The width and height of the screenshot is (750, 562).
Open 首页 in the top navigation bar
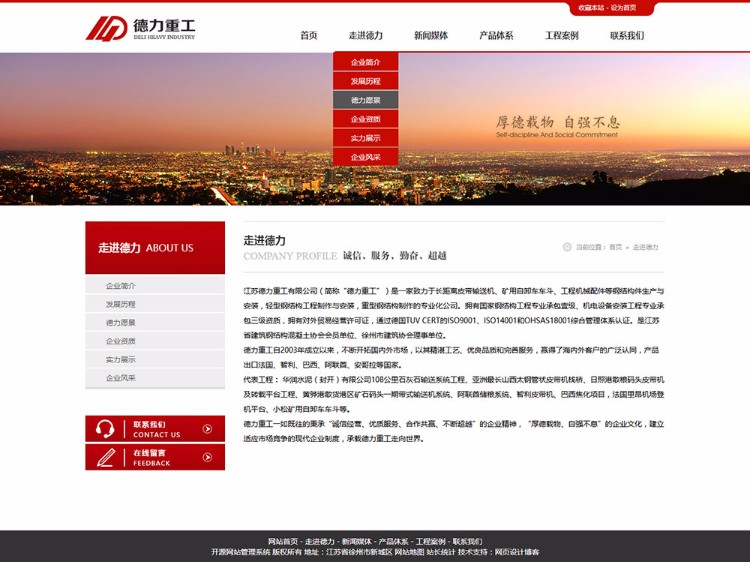[309, 35]
